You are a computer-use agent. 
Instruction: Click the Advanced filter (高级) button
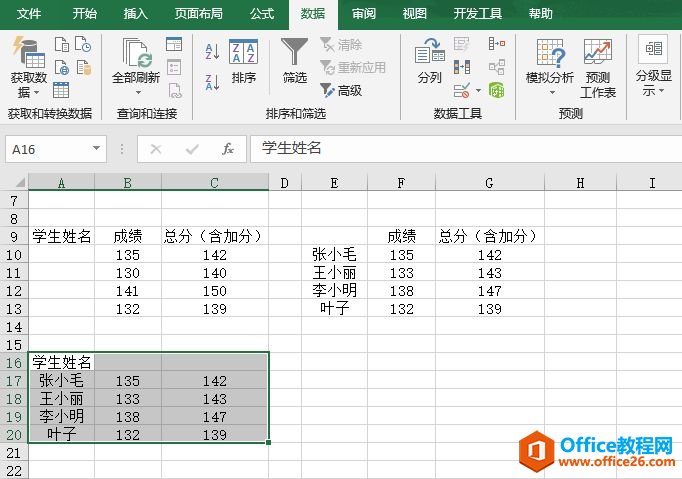tap(341, 90)
